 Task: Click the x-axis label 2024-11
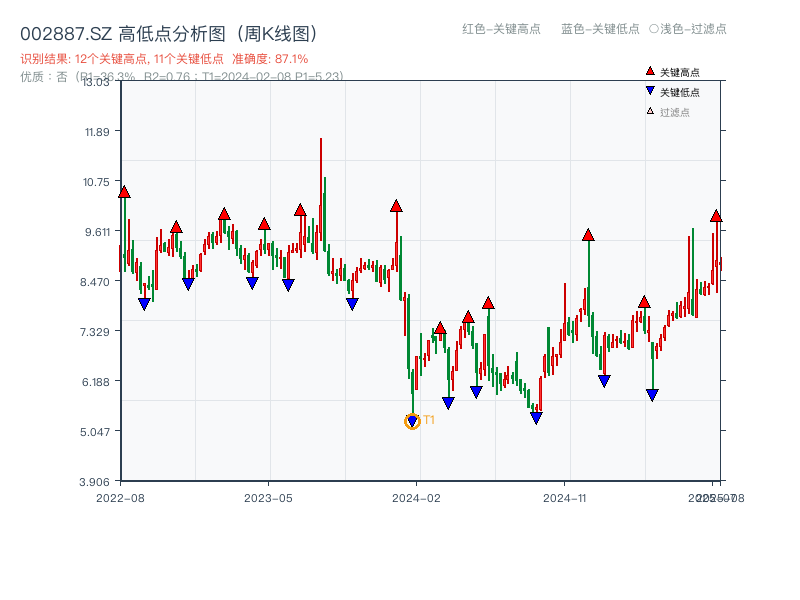(564, 498)
